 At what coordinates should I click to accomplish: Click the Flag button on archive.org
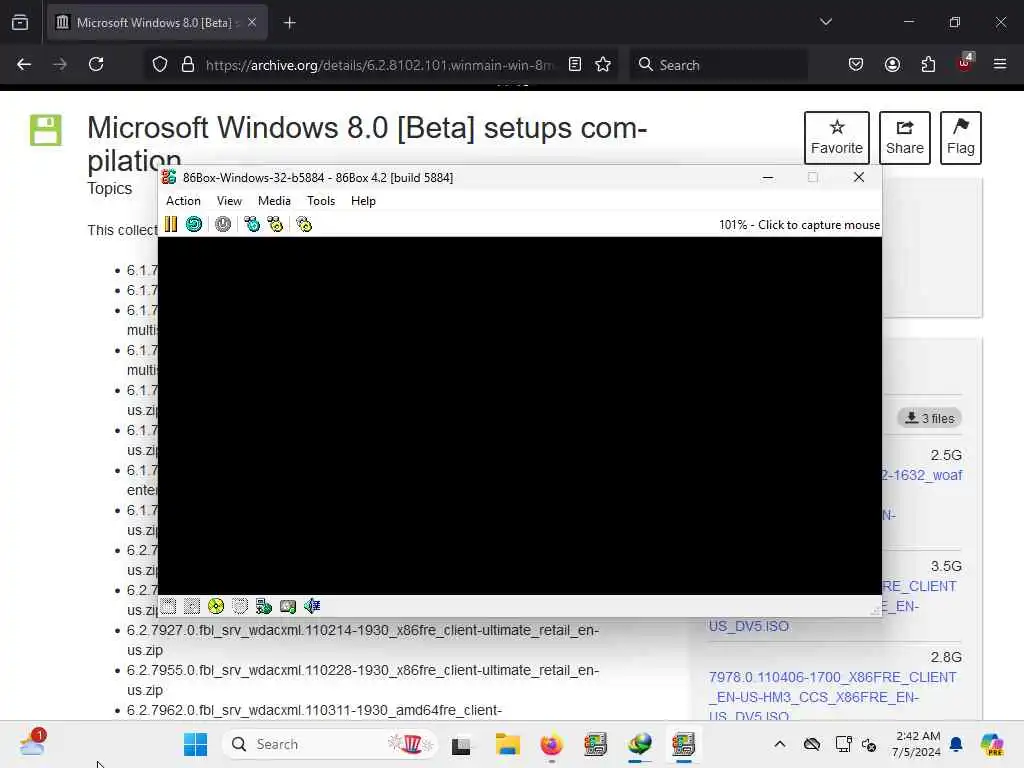961,138
